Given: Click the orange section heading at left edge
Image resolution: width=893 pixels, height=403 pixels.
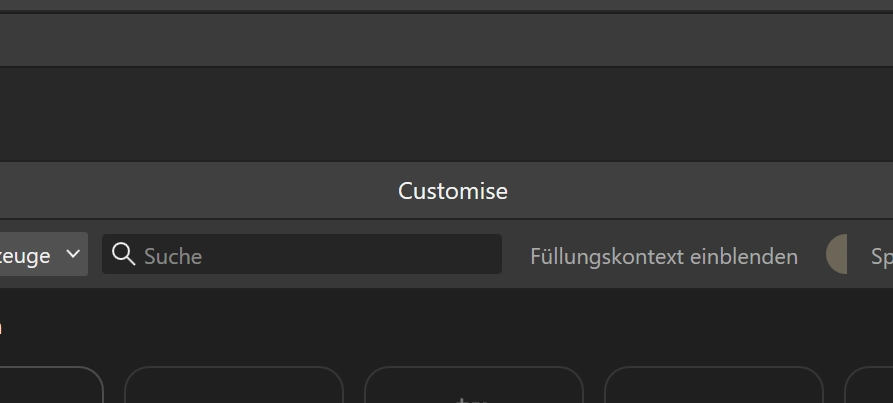Looking at the screenshot, I should (1, 327).
